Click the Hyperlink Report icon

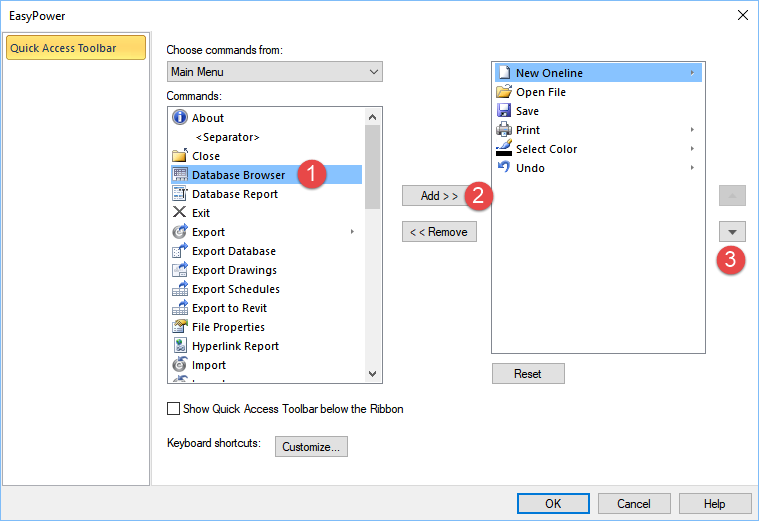[180, 346]
